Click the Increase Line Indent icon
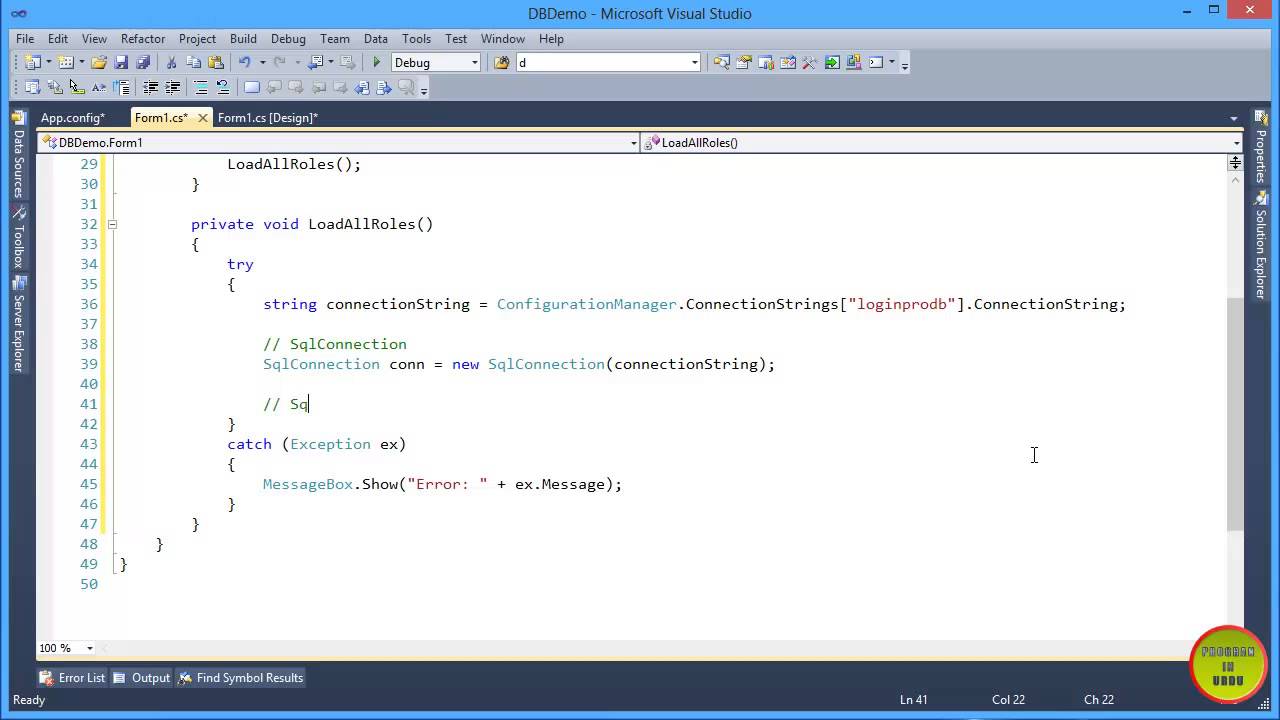This screenshot has height=720, width=1280. coord(172,87)
